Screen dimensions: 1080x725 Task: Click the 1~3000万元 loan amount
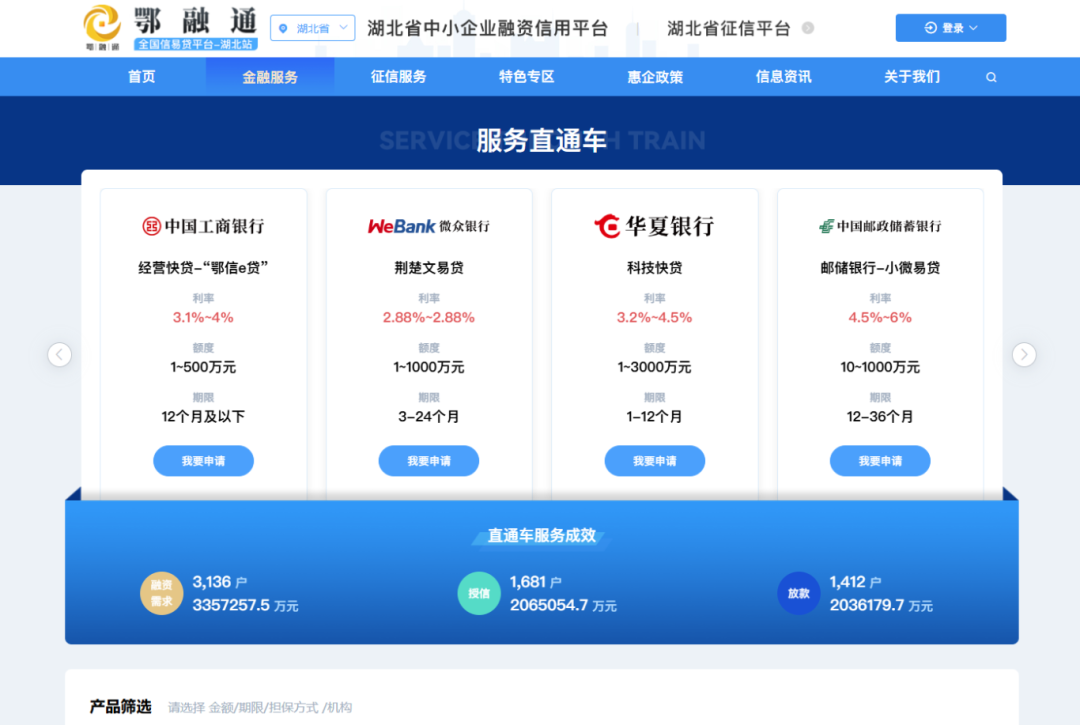pos(654,367)
